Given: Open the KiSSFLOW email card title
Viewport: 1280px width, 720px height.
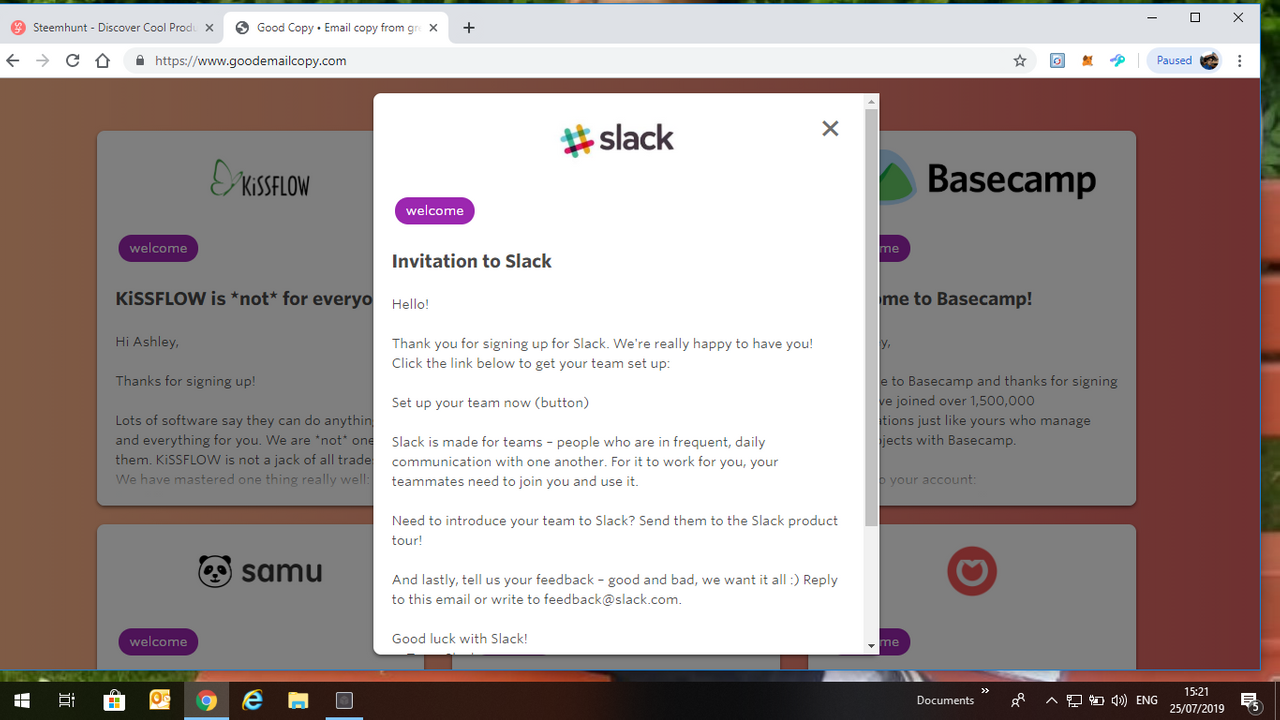Looking at the screenshot, I should 244,298.
